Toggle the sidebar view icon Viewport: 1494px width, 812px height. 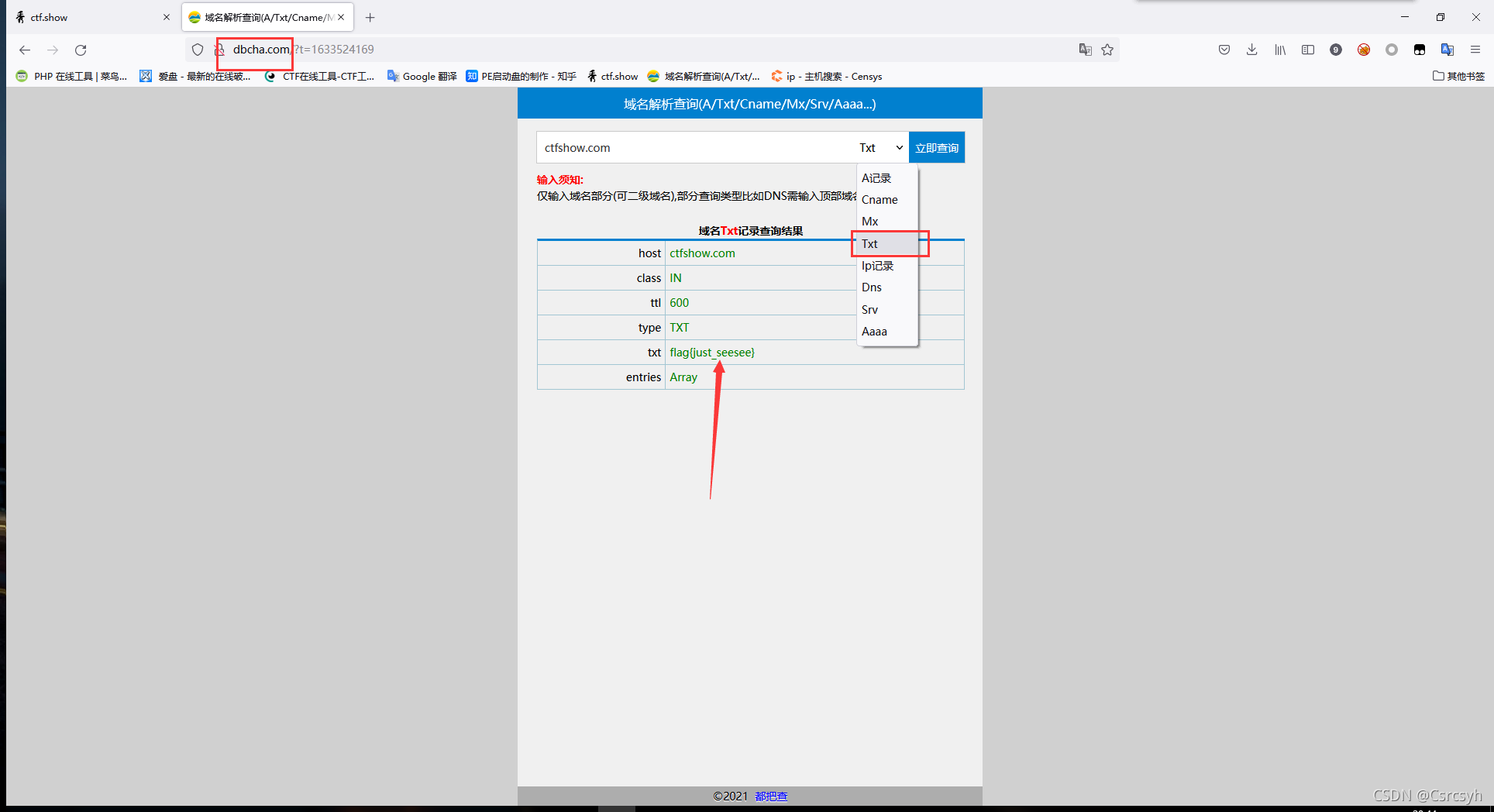point(1308,50)
